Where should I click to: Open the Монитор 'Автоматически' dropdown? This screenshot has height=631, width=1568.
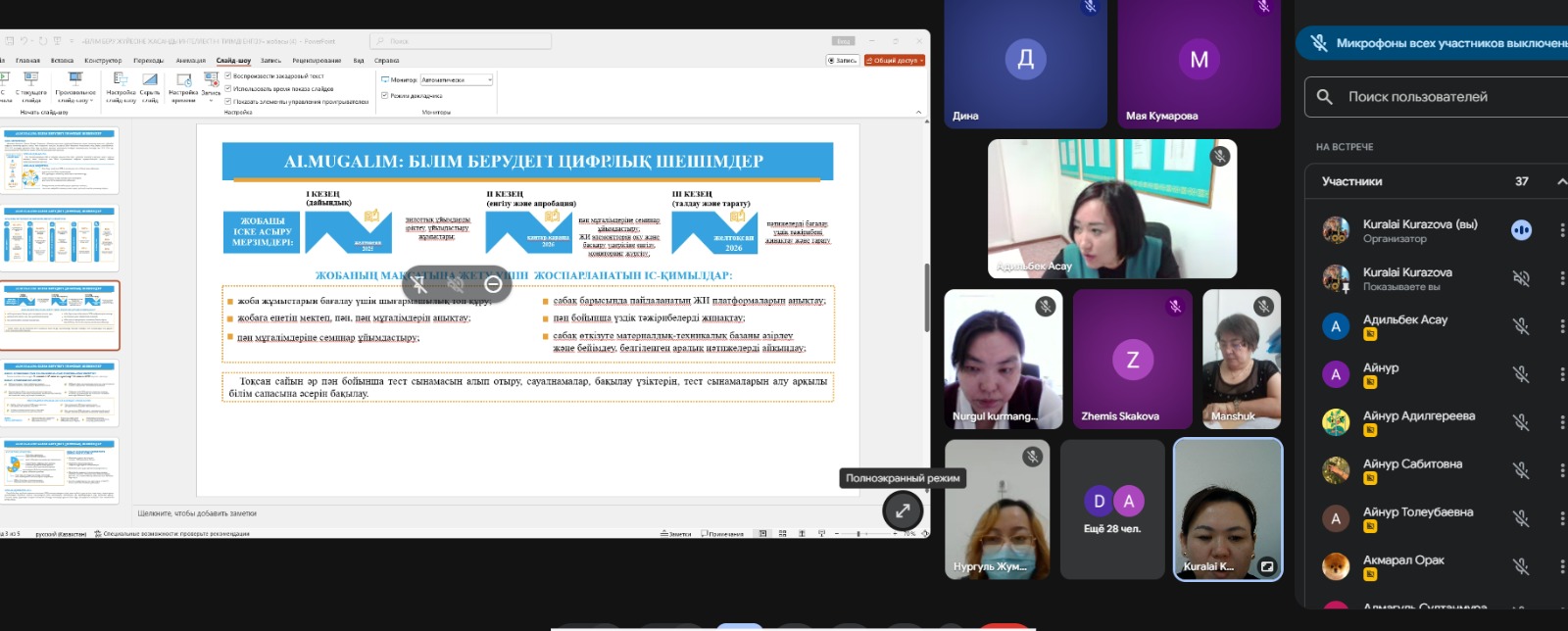tap(456, 80)
